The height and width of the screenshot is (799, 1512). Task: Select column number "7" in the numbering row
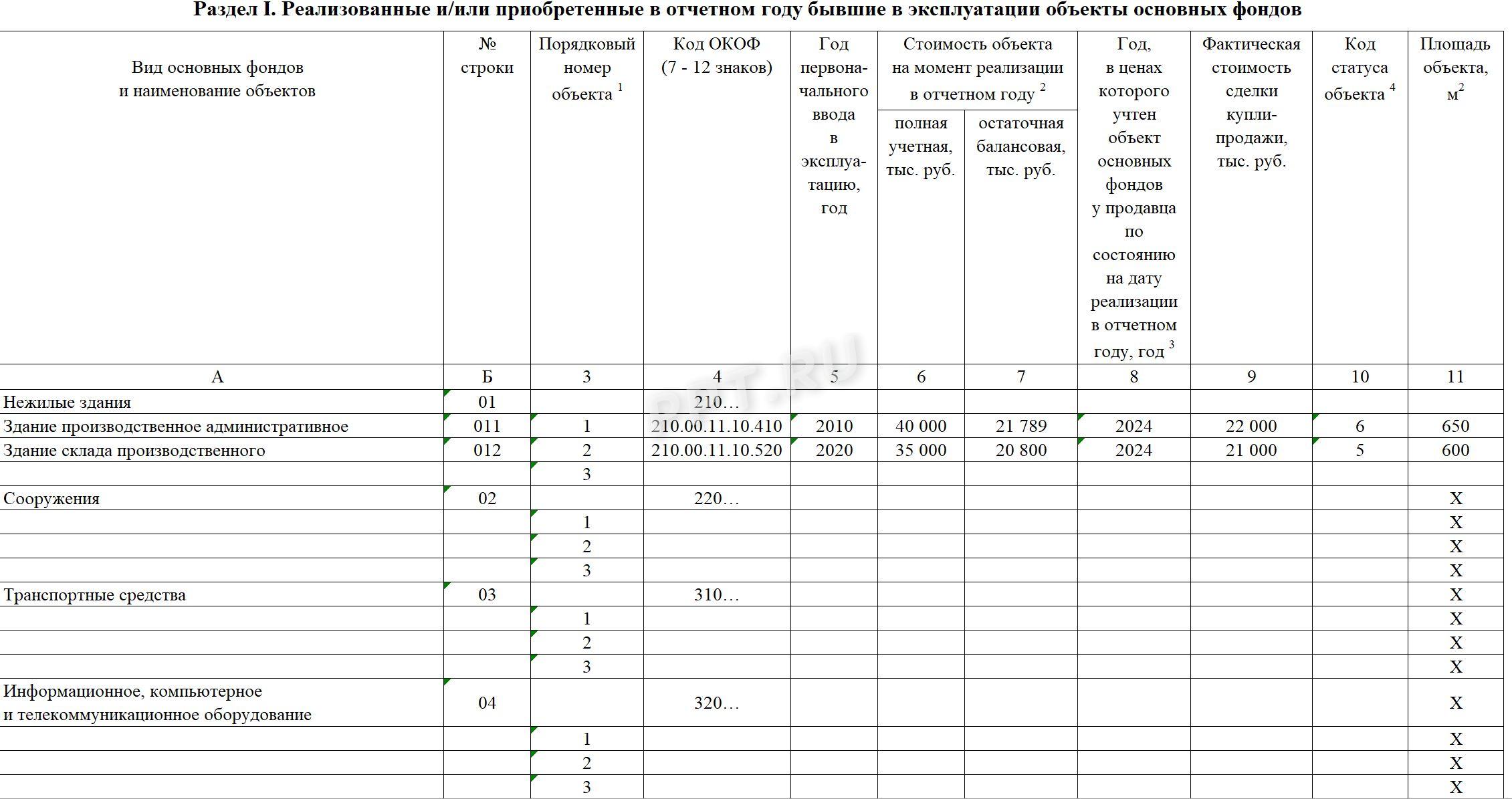coord(1020,377)
